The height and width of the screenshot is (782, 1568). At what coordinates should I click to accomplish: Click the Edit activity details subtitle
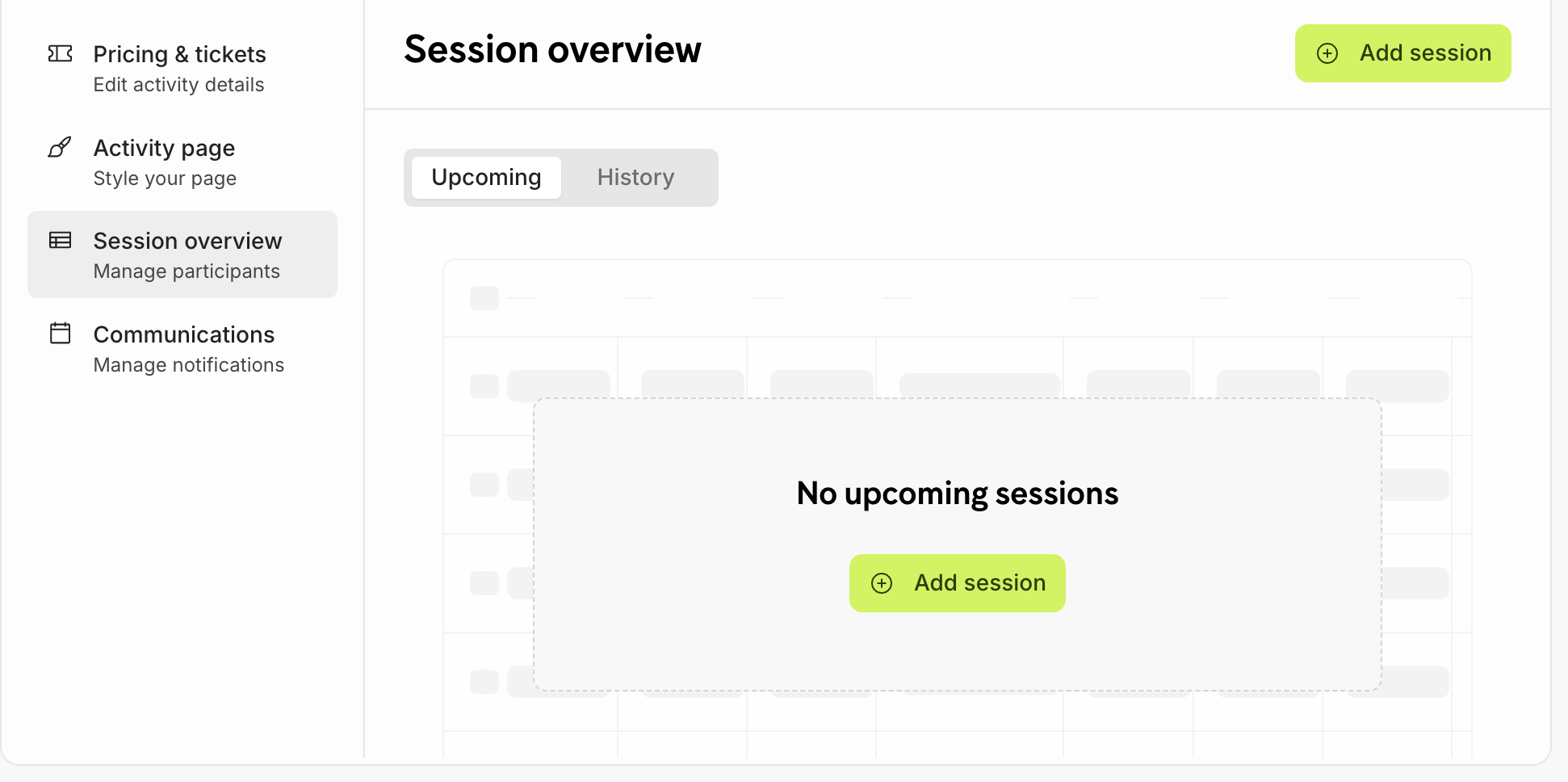(x=178, y=85)
